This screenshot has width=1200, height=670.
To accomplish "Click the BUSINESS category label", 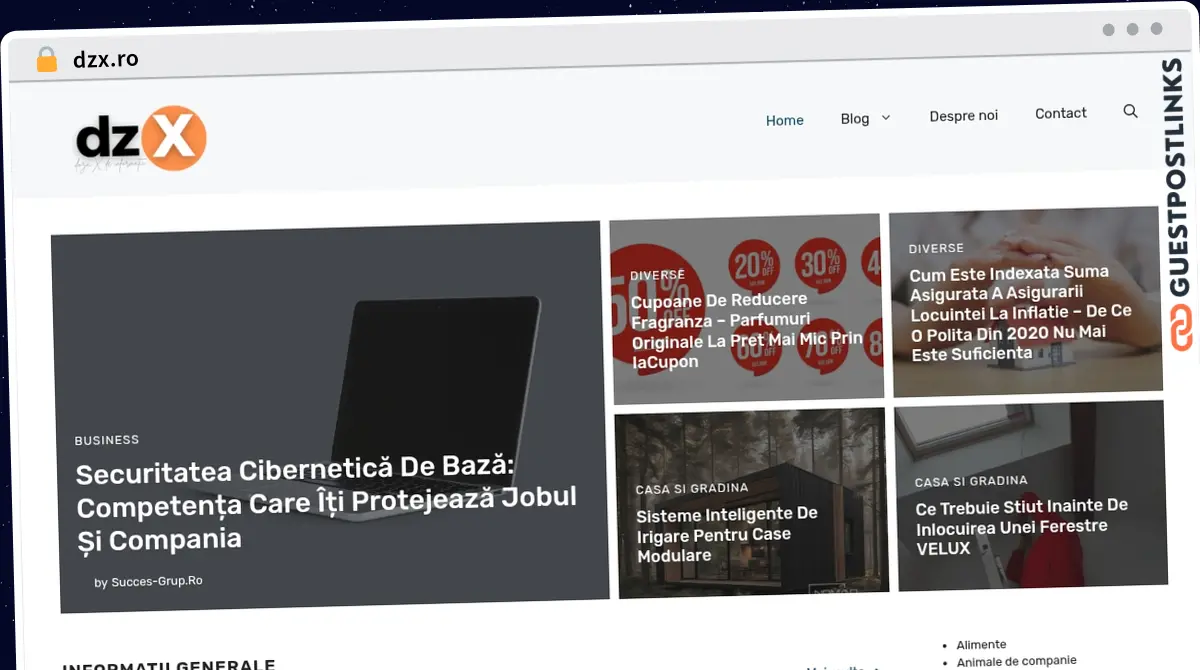I will [107, 440].
